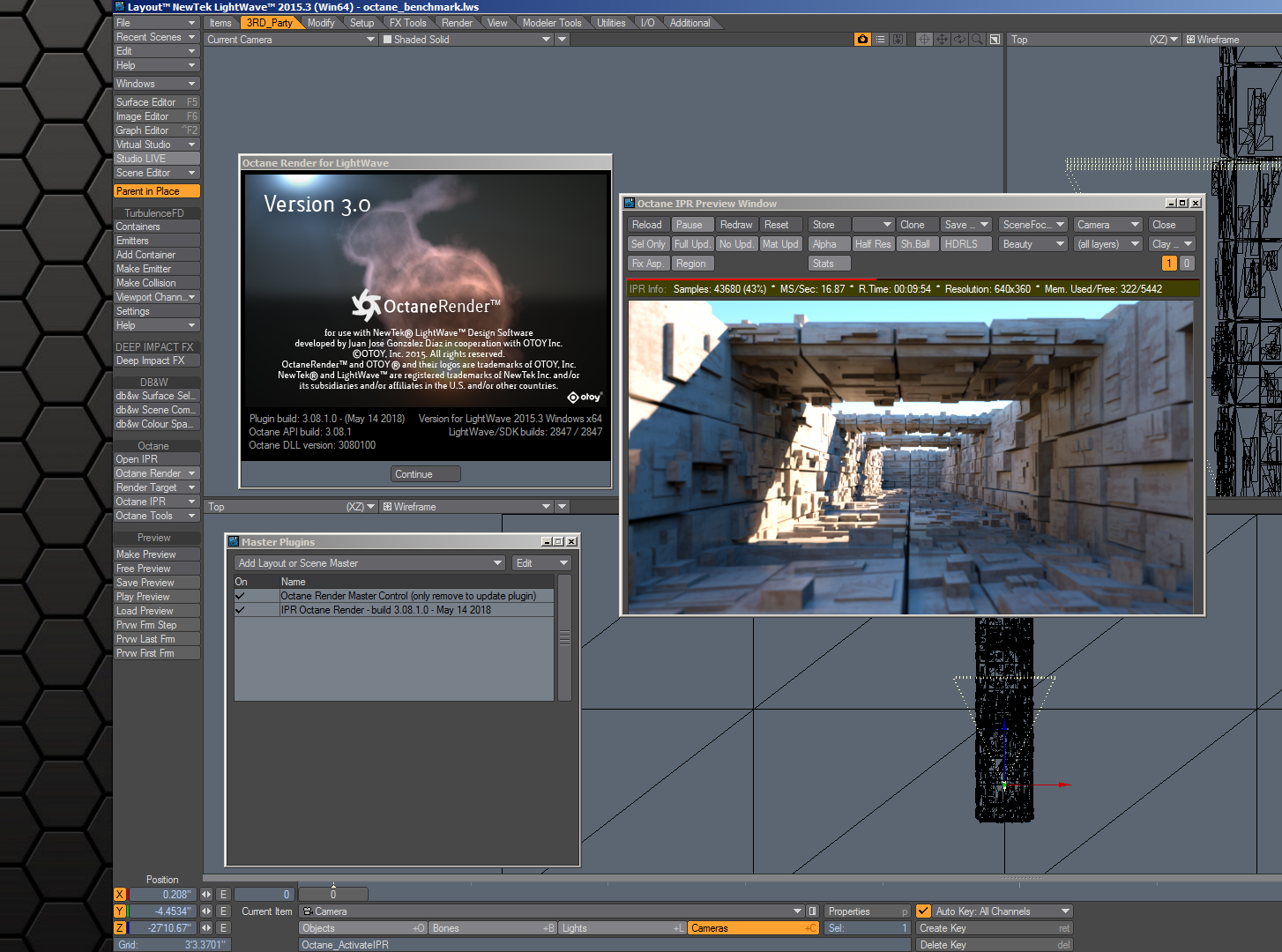Toggle Octane Render Master Control plugin on
Image resolution: width=1282 pixels, height=952 pixels.
coord(240,596)
